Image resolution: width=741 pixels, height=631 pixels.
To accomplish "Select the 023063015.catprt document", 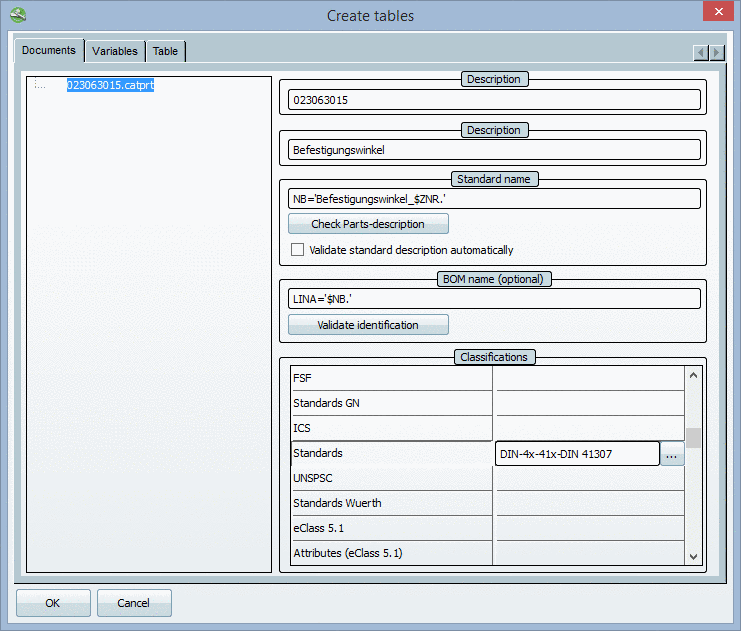I will click(110, 85).
